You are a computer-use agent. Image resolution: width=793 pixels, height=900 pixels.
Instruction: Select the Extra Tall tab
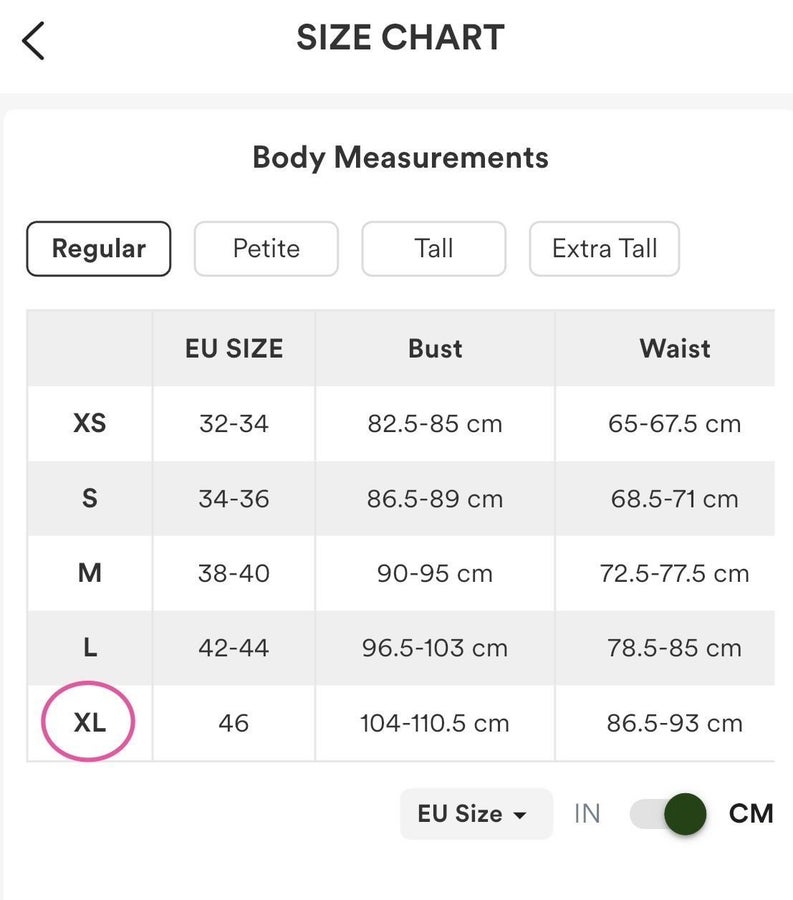(605, 249)
